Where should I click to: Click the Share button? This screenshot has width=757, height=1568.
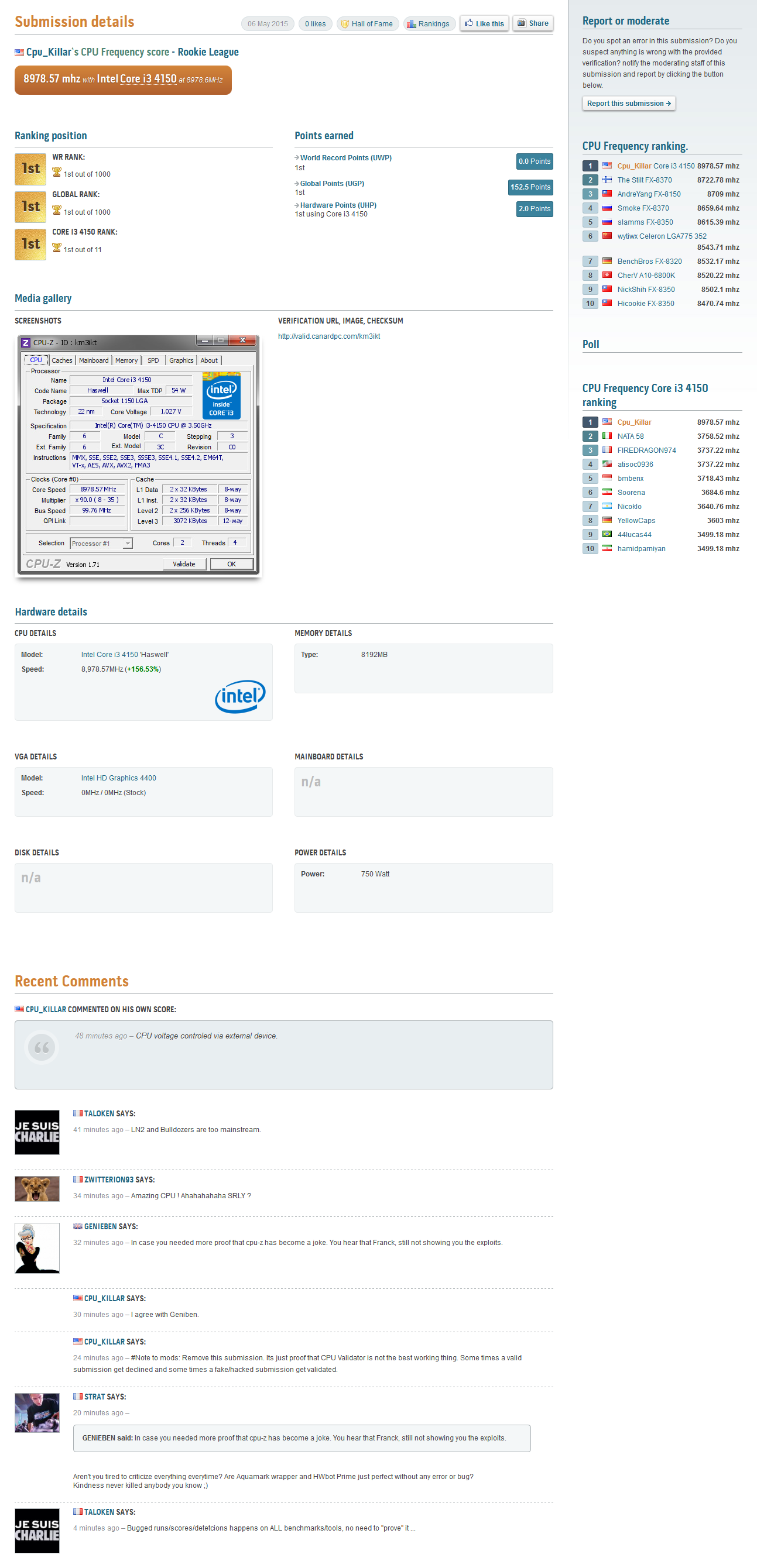(x=533, y=24)
